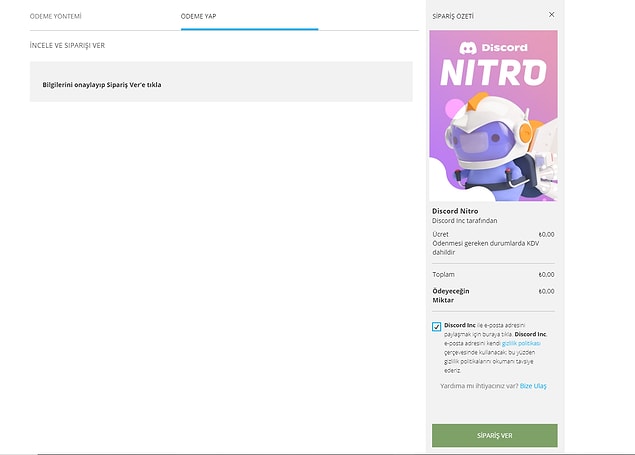Close the Sipariş Özeti panel
Image resolution: width=635 pixels, height=455 pixels.
click(551, 15)
